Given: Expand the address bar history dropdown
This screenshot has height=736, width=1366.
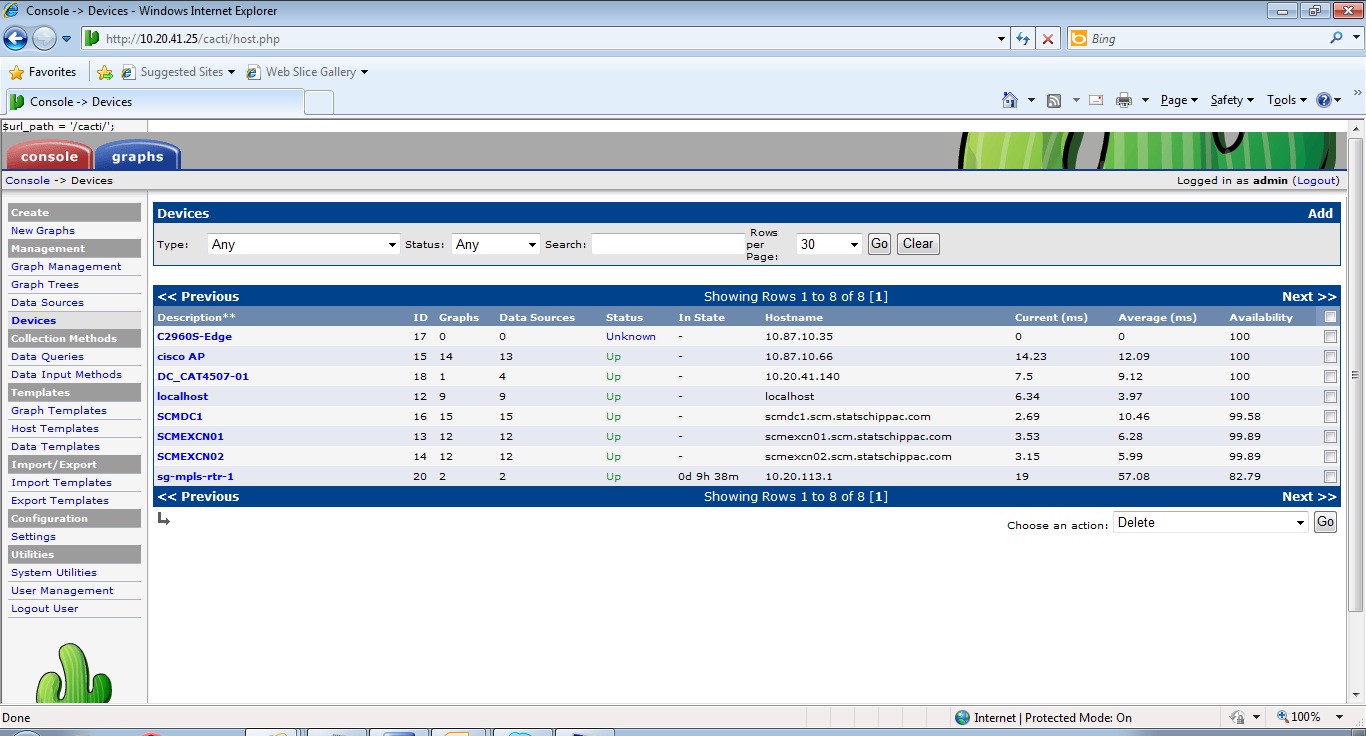Looking at the screenshot, I should (x=1002, y=39).
